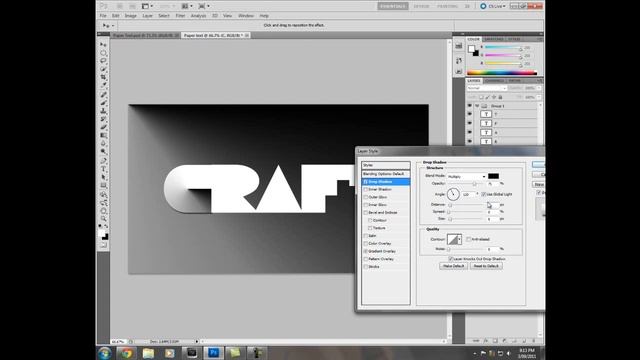
Task: Click the Make Default button
Action: pyautogui.click(x=453, y=266)
